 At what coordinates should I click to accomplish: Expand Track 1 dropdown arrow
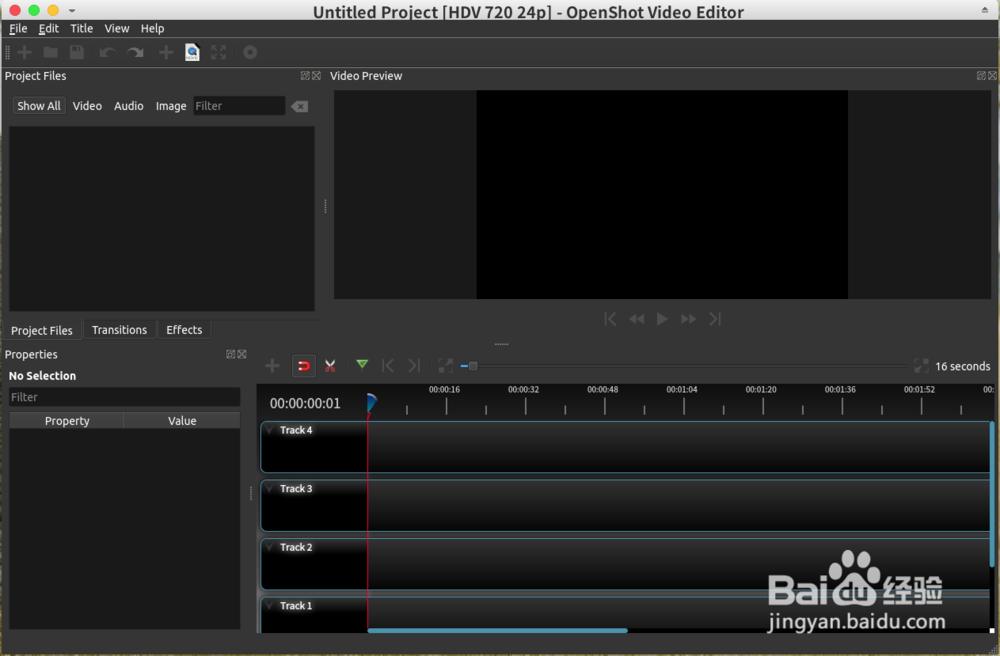click(x=270, y=606)
